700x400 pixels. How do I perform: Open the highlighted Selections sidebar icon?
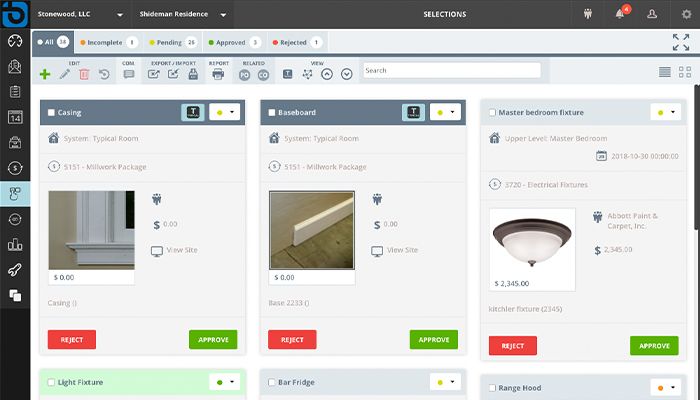point(15,194)
